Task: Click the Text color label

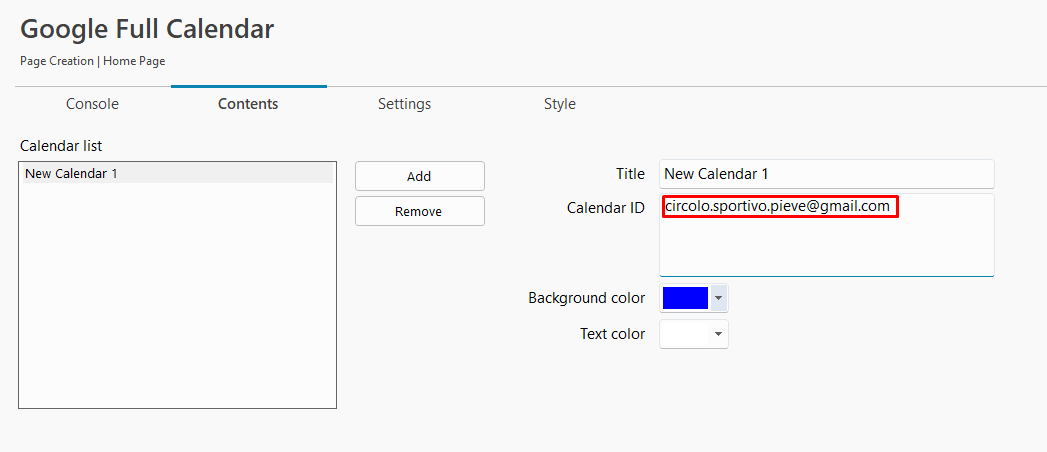Action: [612, 334]
